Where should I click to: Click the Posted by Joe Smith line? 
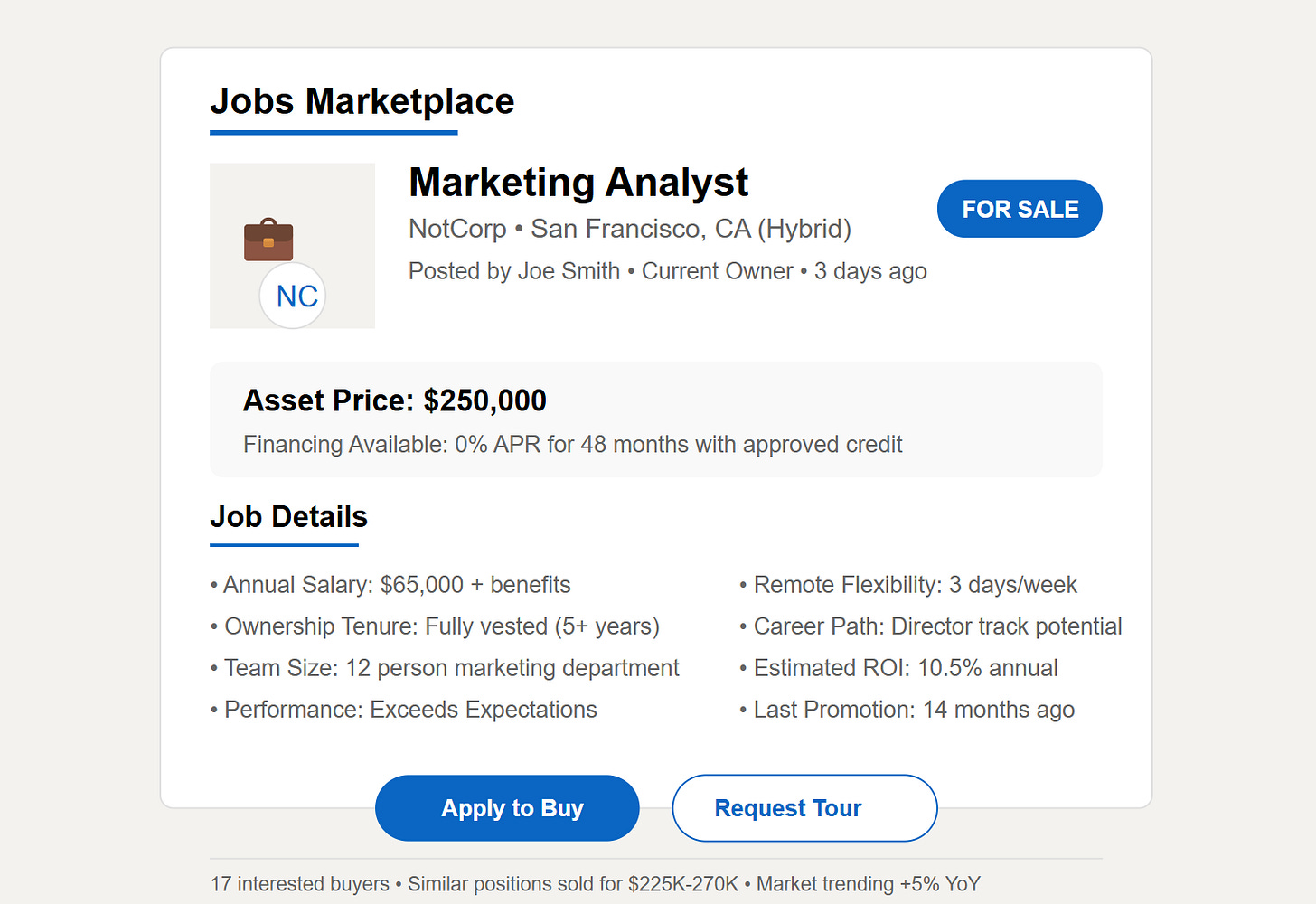tap(668, 271)
